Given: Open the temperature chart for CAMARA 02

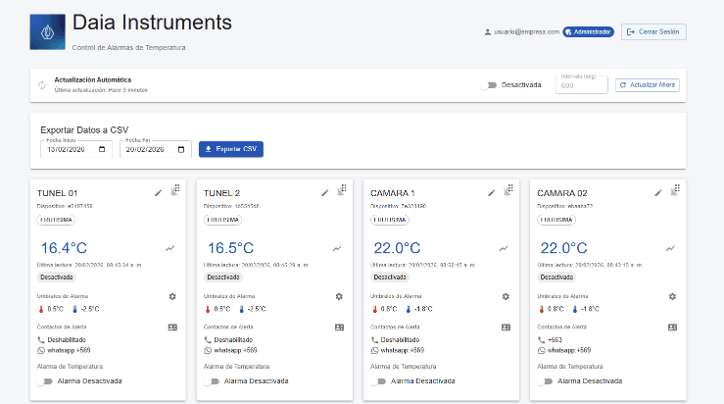Looking at the screenshot, I should [670, 248].
